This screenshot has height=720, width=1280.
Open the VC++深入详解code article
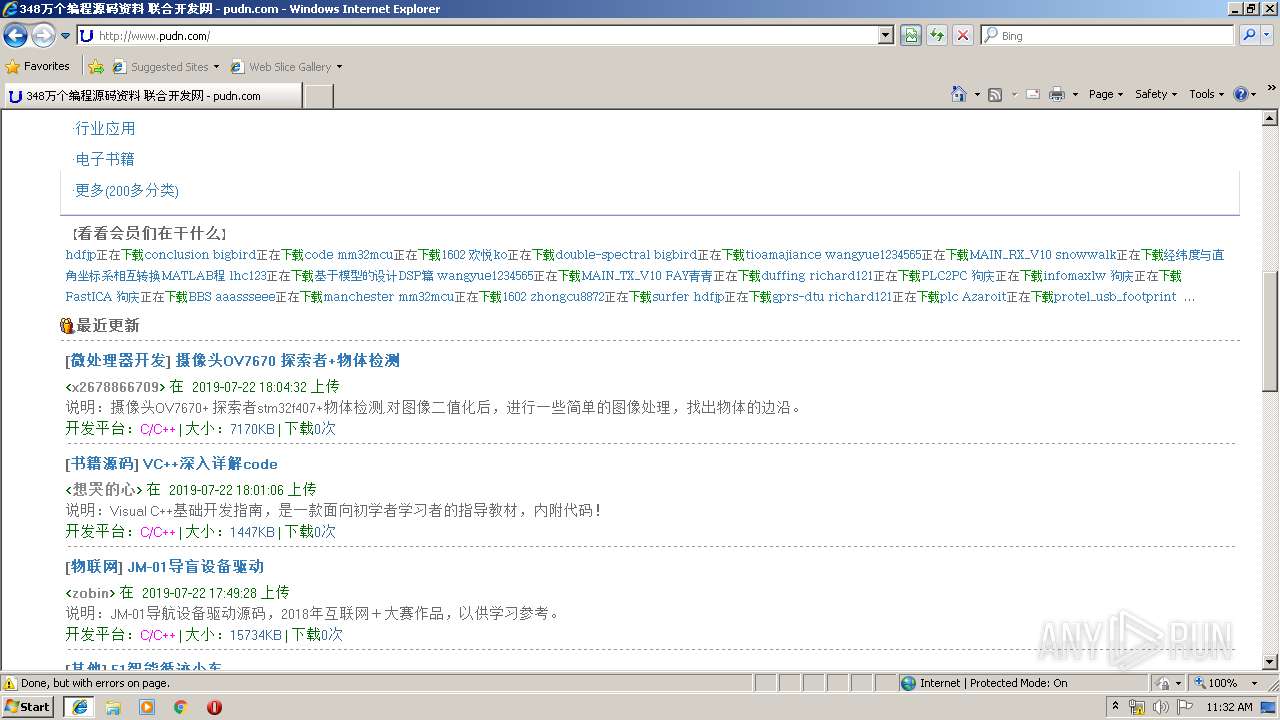point(210,464)
